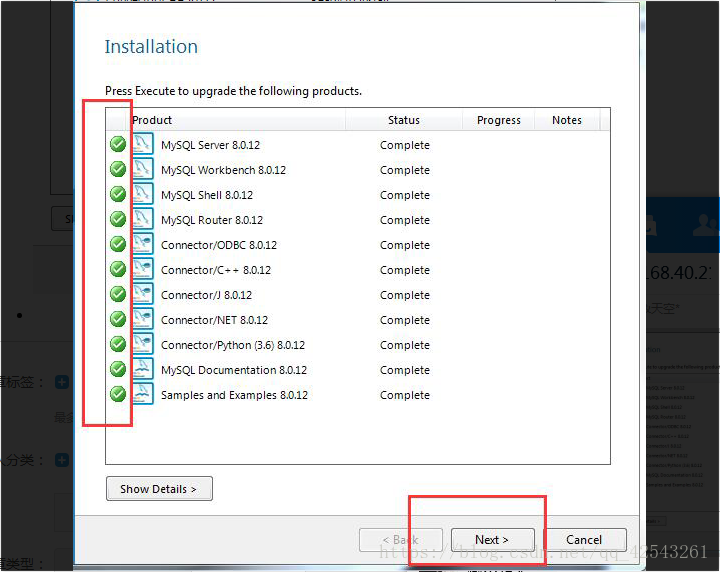The image size is (720, 572).
Task: Click the green check icon for MySQL Router 8.0.12
Action: (118, 219)
